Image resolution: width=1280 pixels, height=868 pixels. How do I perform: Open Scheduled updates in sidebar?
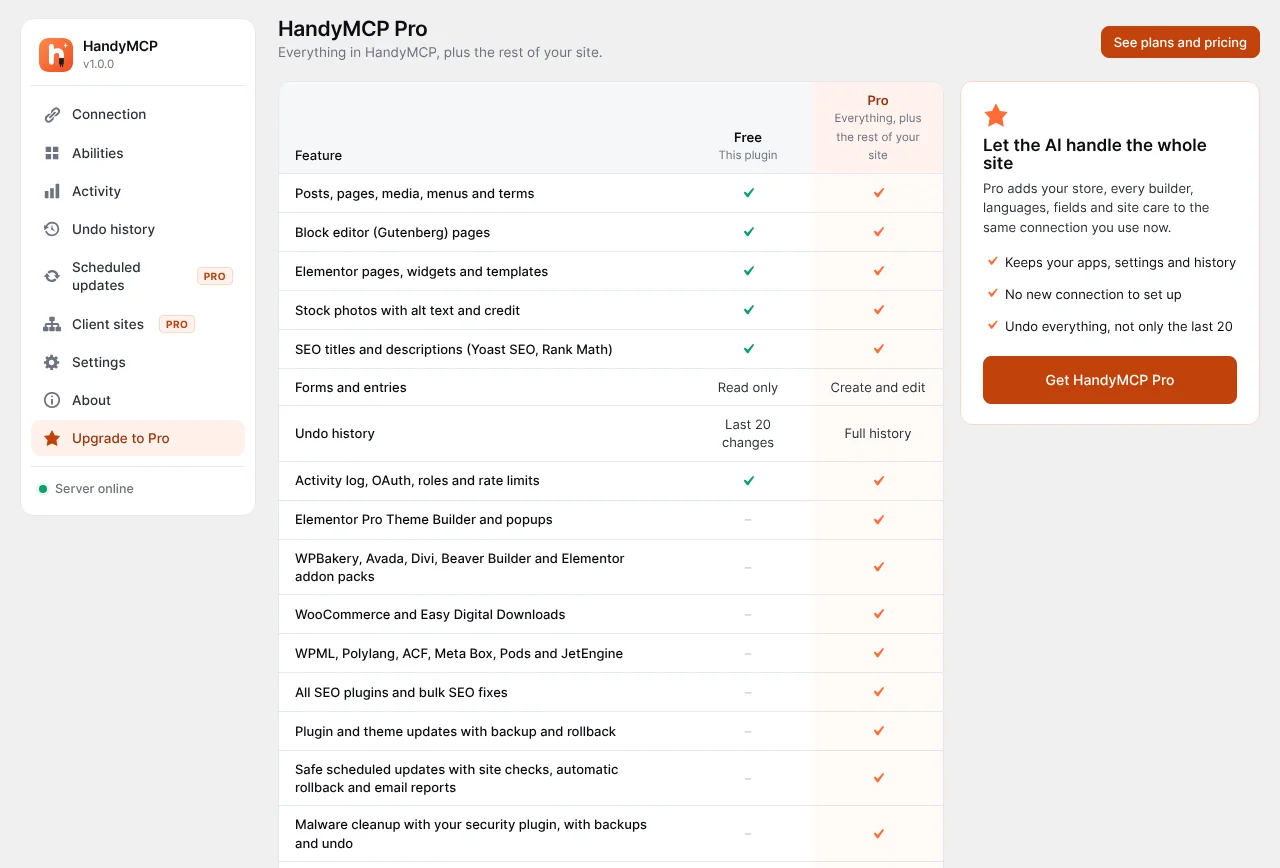click(138, 276)
